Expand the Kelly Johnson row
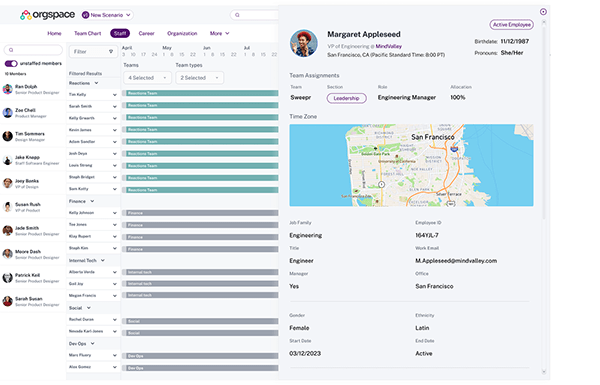 [x=114, y=213]
